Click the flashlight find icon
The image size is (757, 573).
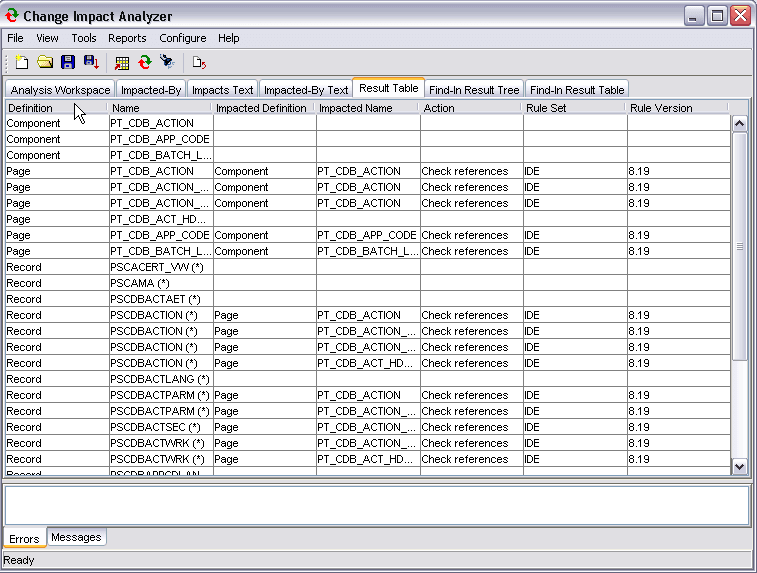tap(168, 62)
